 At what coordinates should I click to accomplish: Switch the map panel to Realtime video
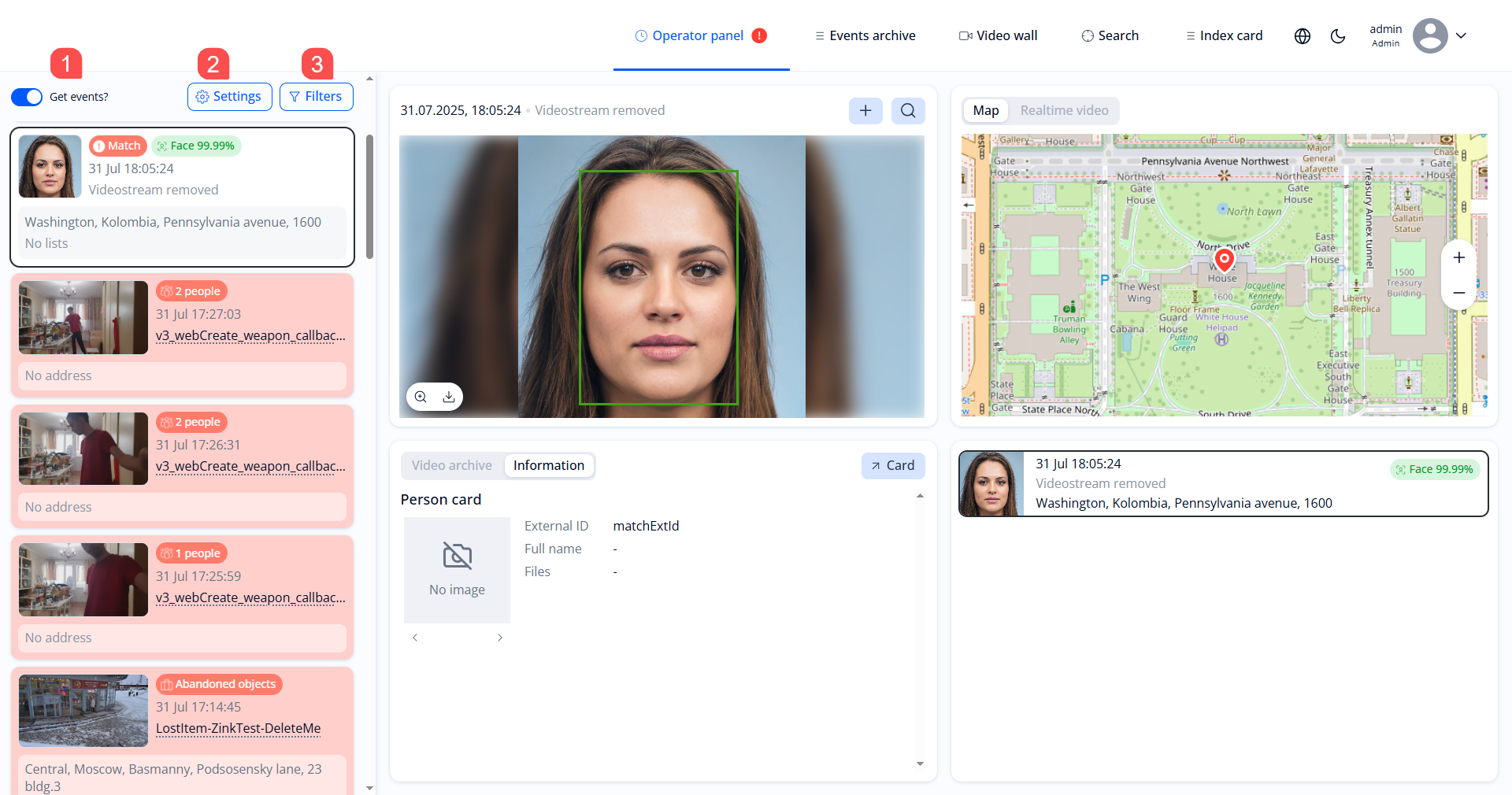click(1064, 110)
